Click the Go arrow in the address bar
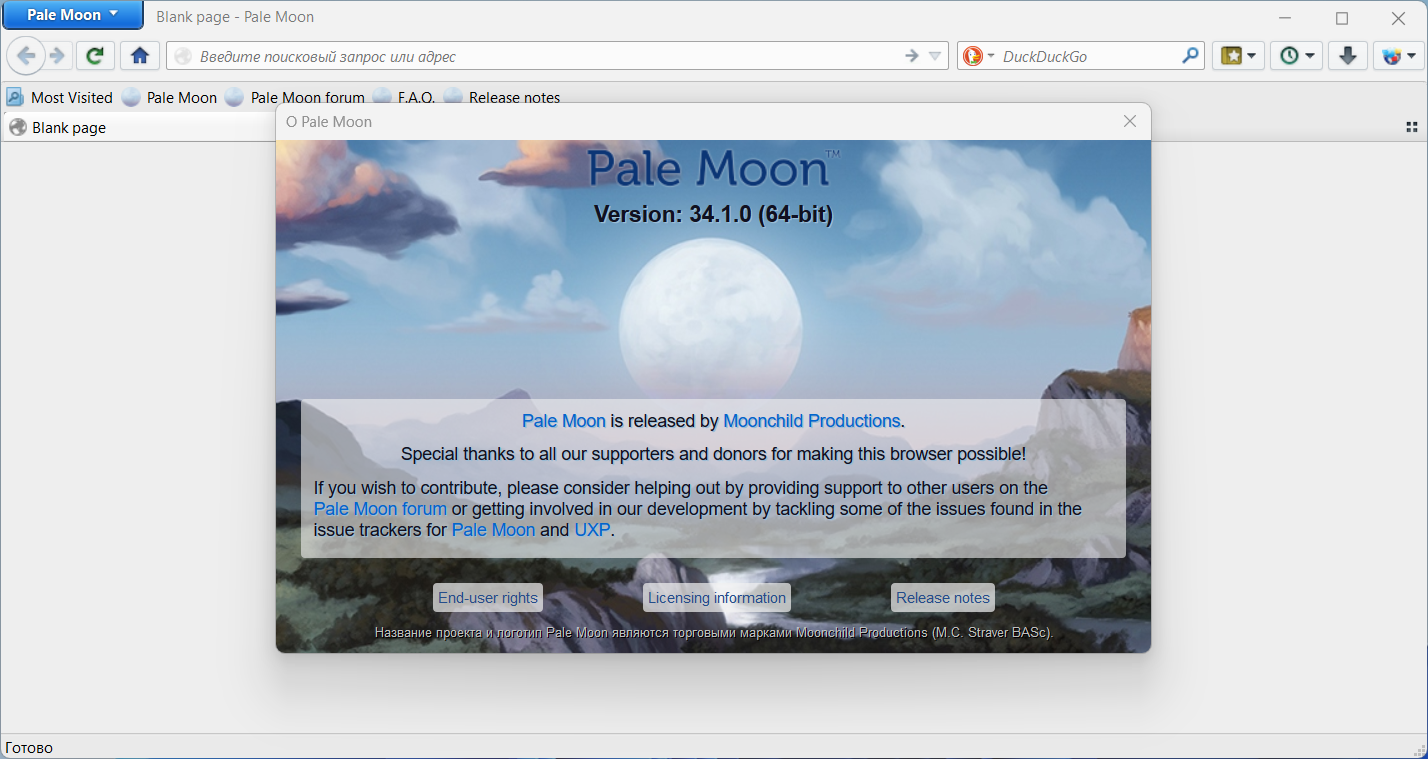The image size is (1428, 759). 911,56
